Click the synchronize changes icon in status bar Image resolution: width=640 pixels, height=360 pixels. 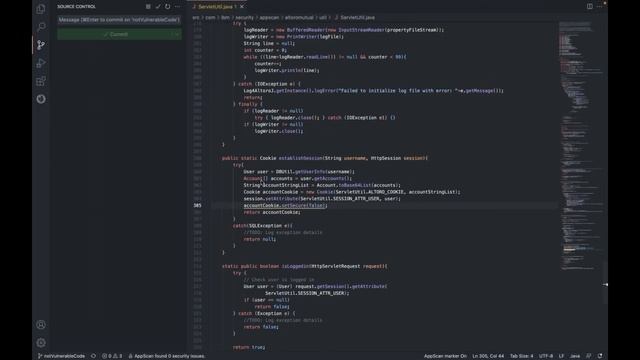coord(93,356)
